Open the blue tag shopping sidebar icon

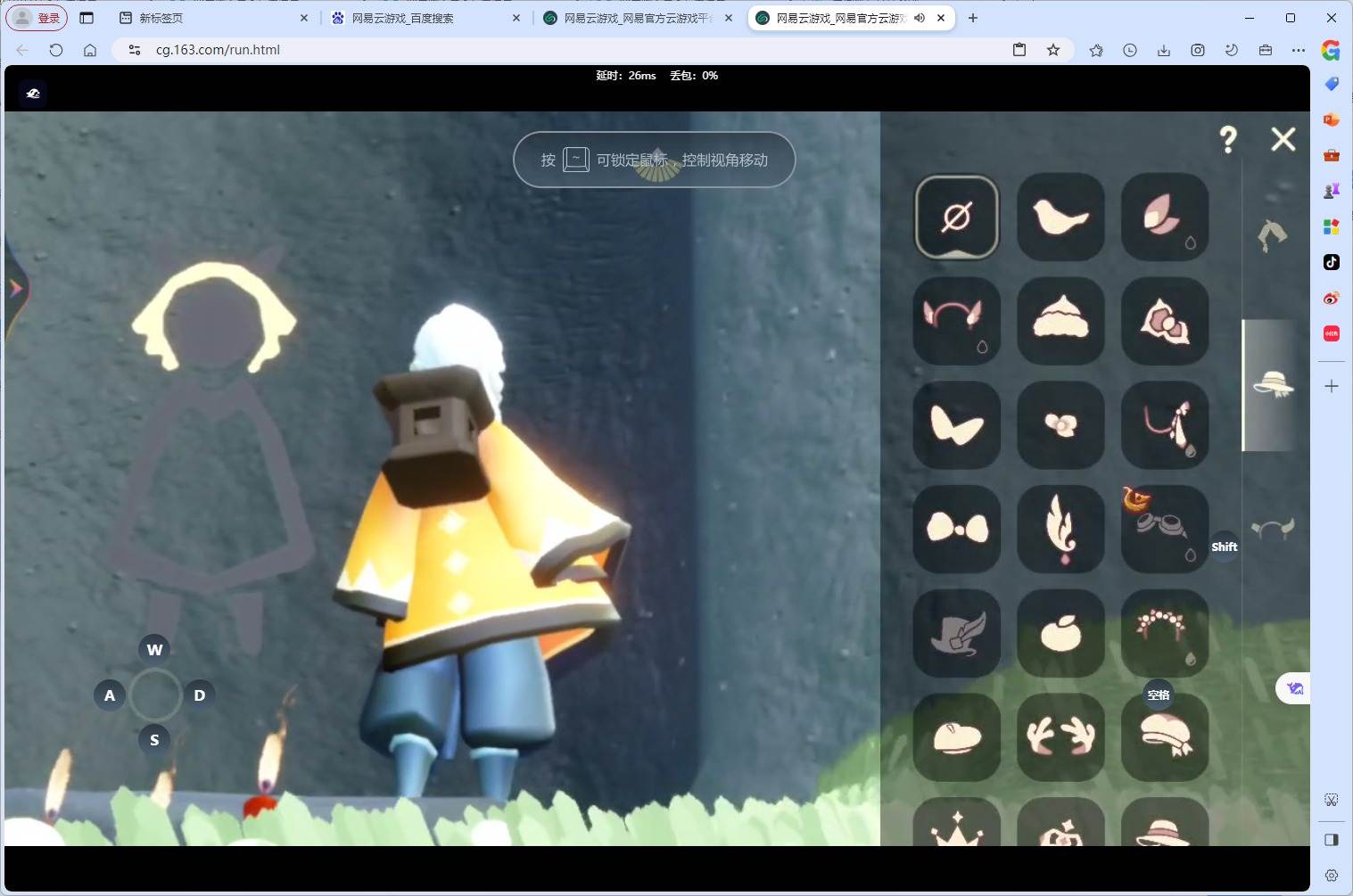pyautogui.click(x=1332, y=84)
